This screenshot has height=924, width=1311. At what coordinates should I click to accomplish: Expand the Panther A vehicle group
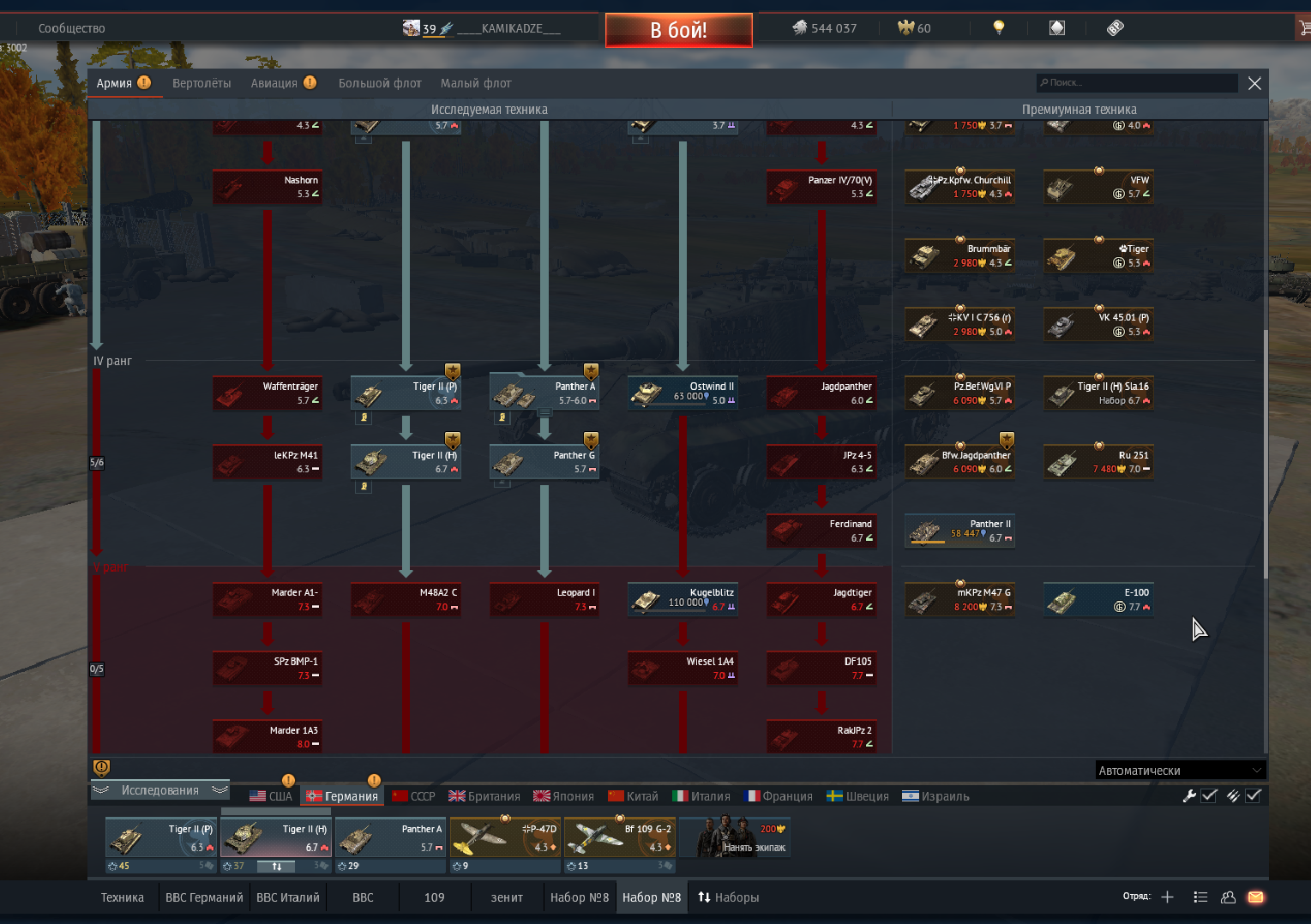click(x=544, y=412)
